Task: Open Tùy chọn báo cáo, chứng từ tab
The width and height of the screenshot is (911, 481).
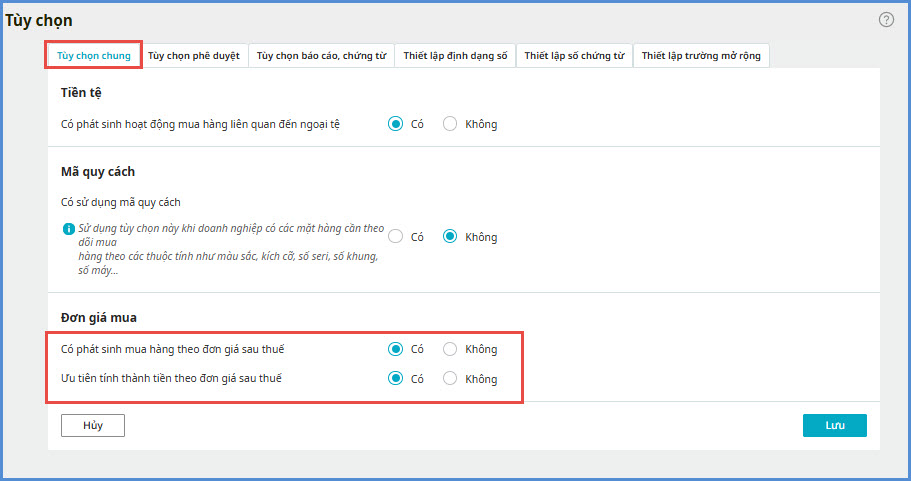Action: (321, 56)
